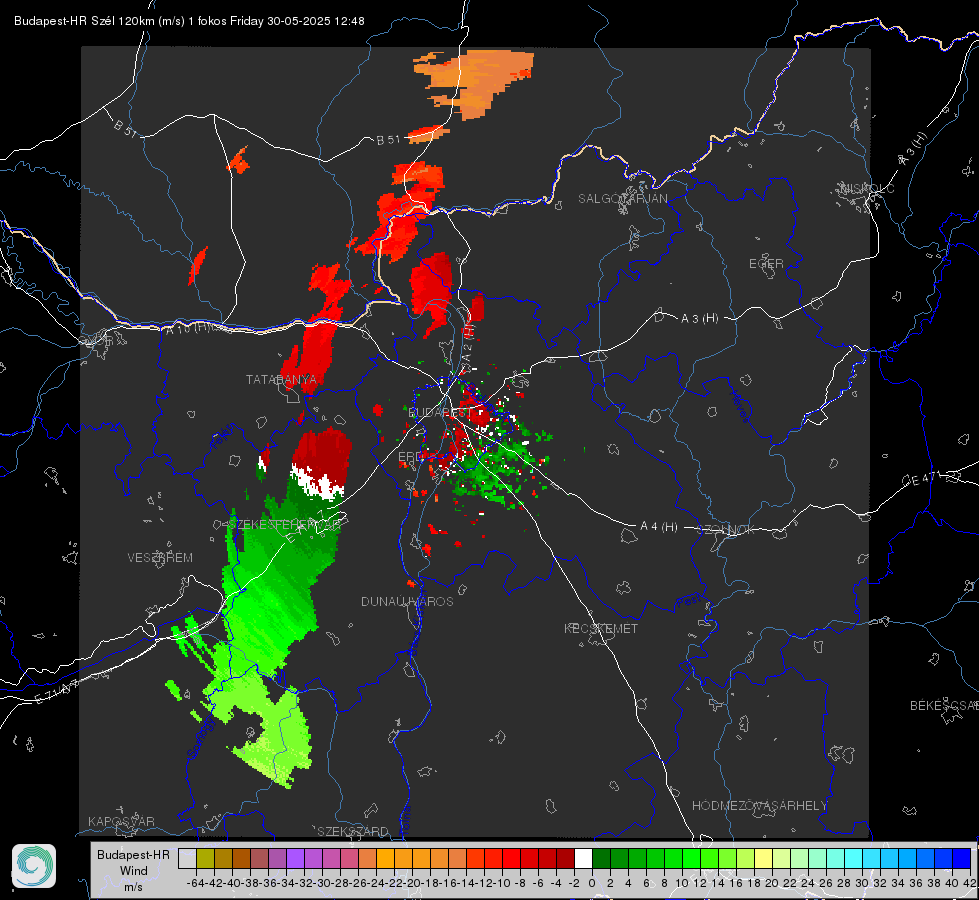Click the MISKOLC city label
Viewport: 979px width, 900px height.
[867, 188]
